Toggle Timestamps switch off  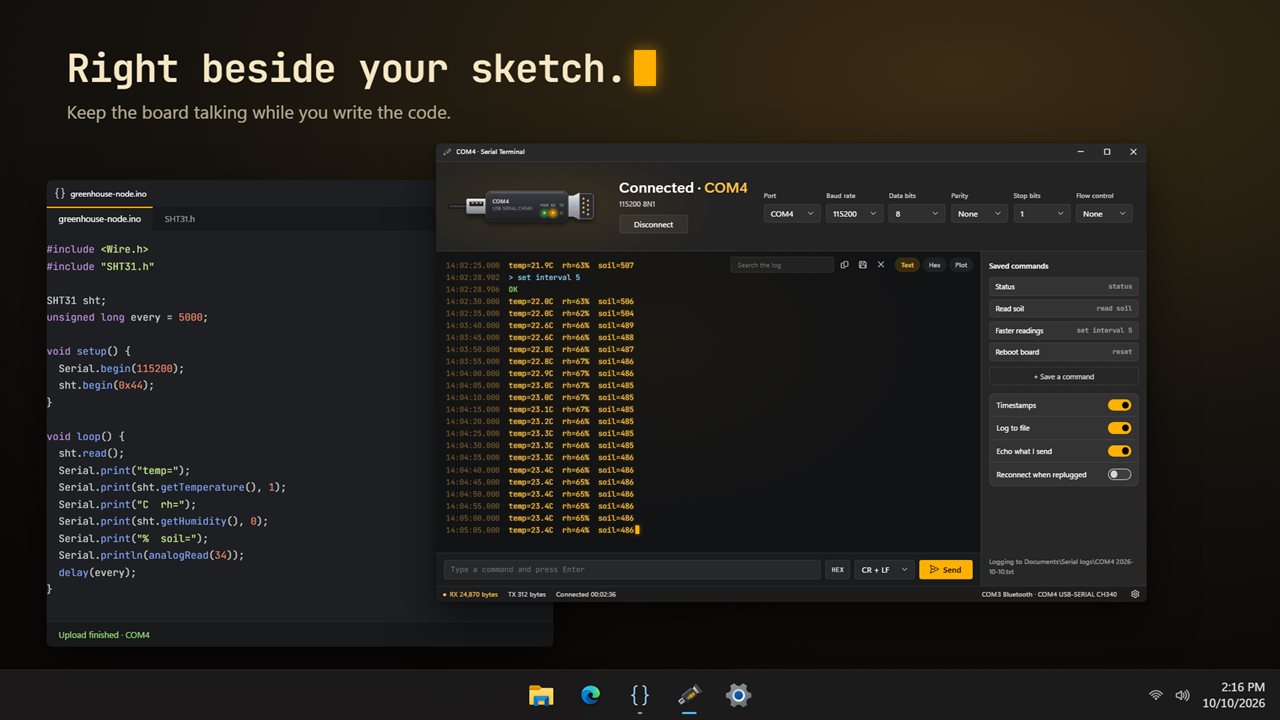(1119, 405)
